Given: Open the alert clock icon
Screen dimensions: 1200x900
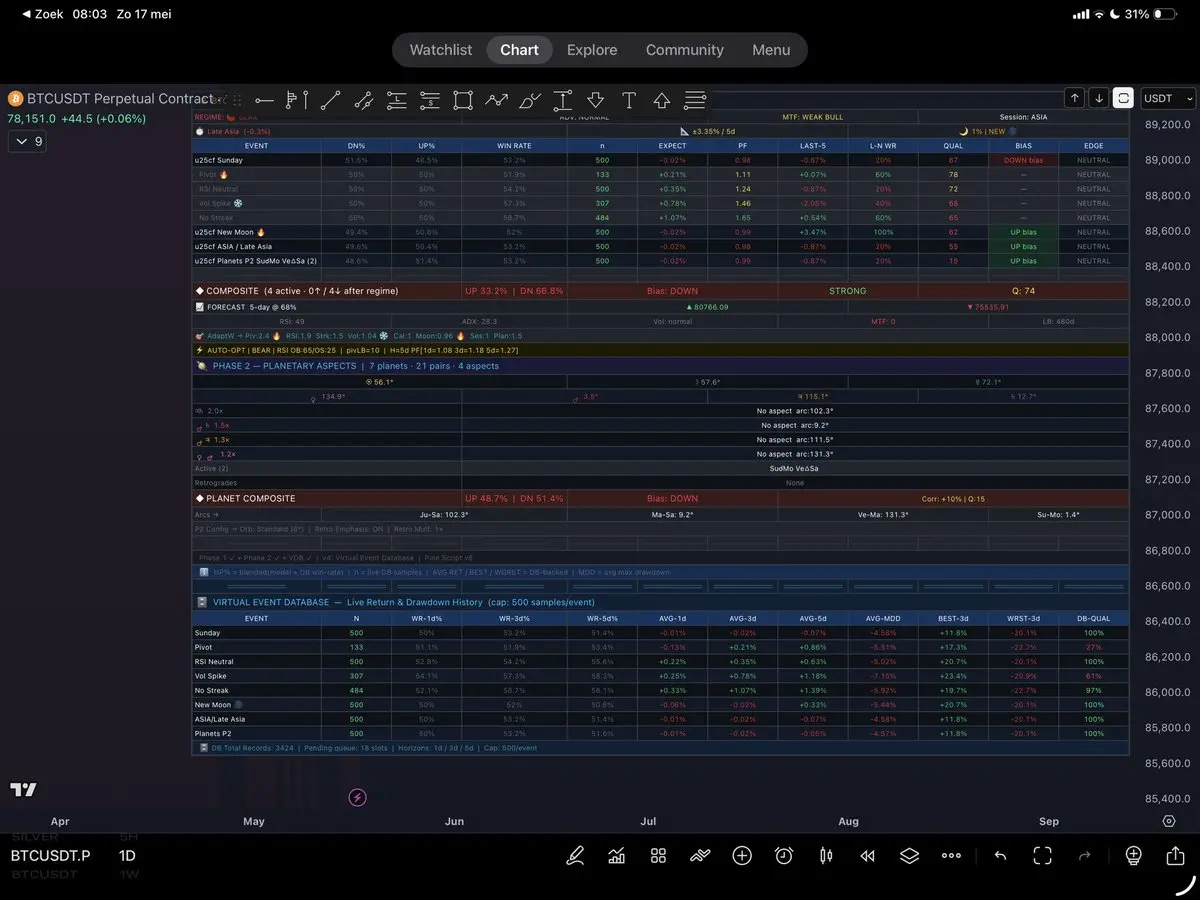Looking at the screenshot, I should (784, 856).
